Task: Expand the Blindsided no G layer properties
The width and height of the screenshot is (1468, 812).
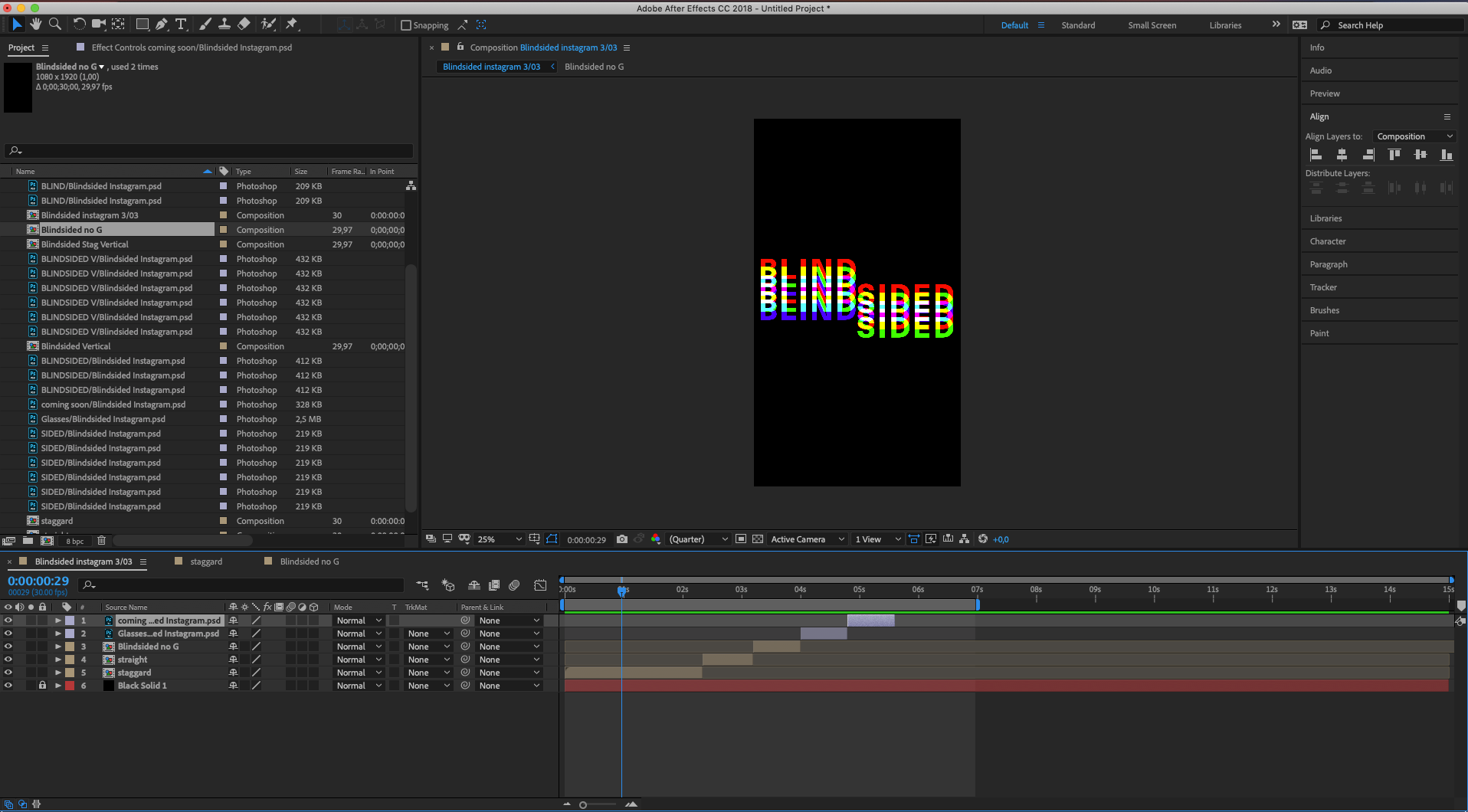Action: click(58, 647)
